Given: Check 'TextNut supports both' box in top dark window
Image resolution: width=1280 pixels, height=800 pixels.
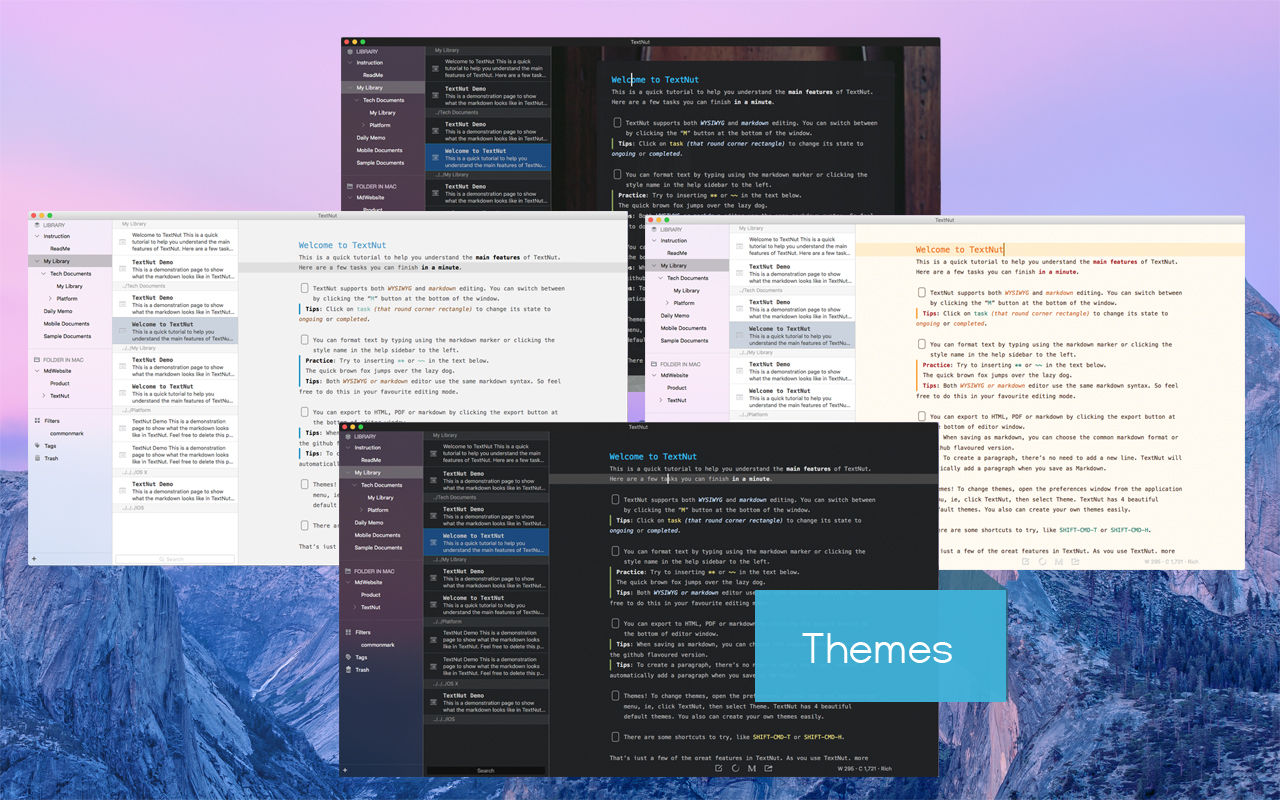Looking at the screenshot, I should tap(617, 123).
